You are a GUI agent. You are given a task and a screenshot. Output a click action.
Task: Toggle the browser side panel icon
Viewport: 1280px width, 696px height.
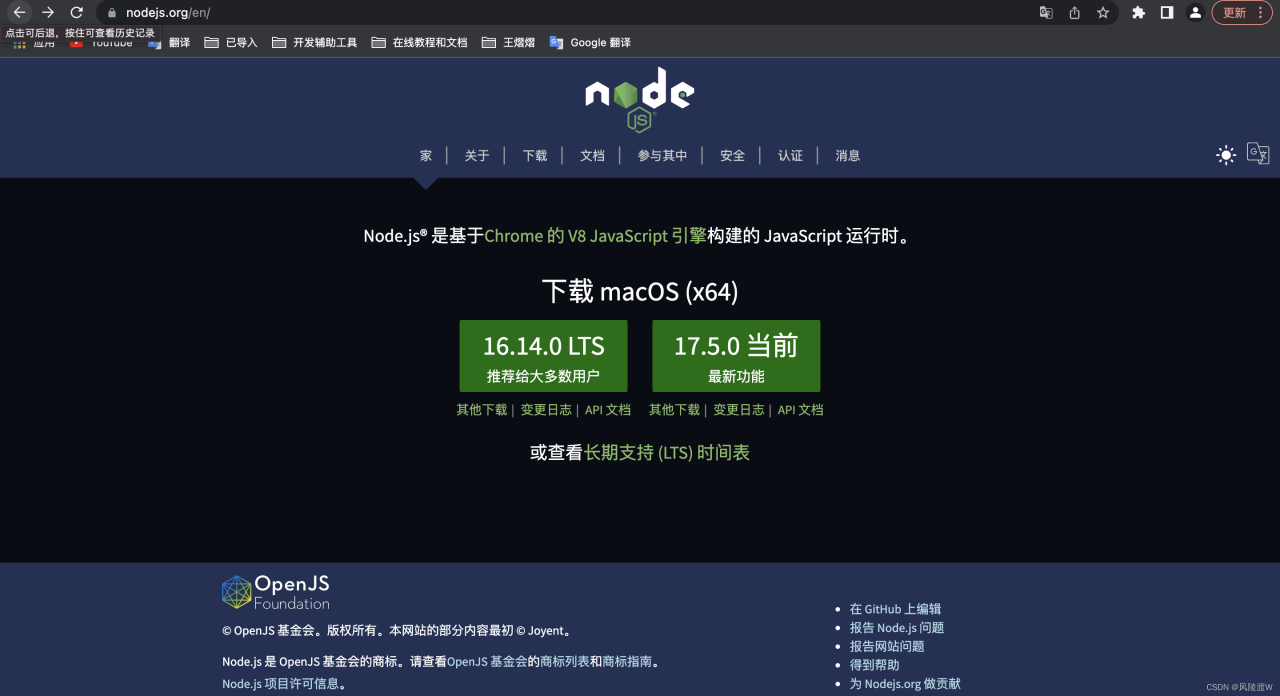point(1166,12)
